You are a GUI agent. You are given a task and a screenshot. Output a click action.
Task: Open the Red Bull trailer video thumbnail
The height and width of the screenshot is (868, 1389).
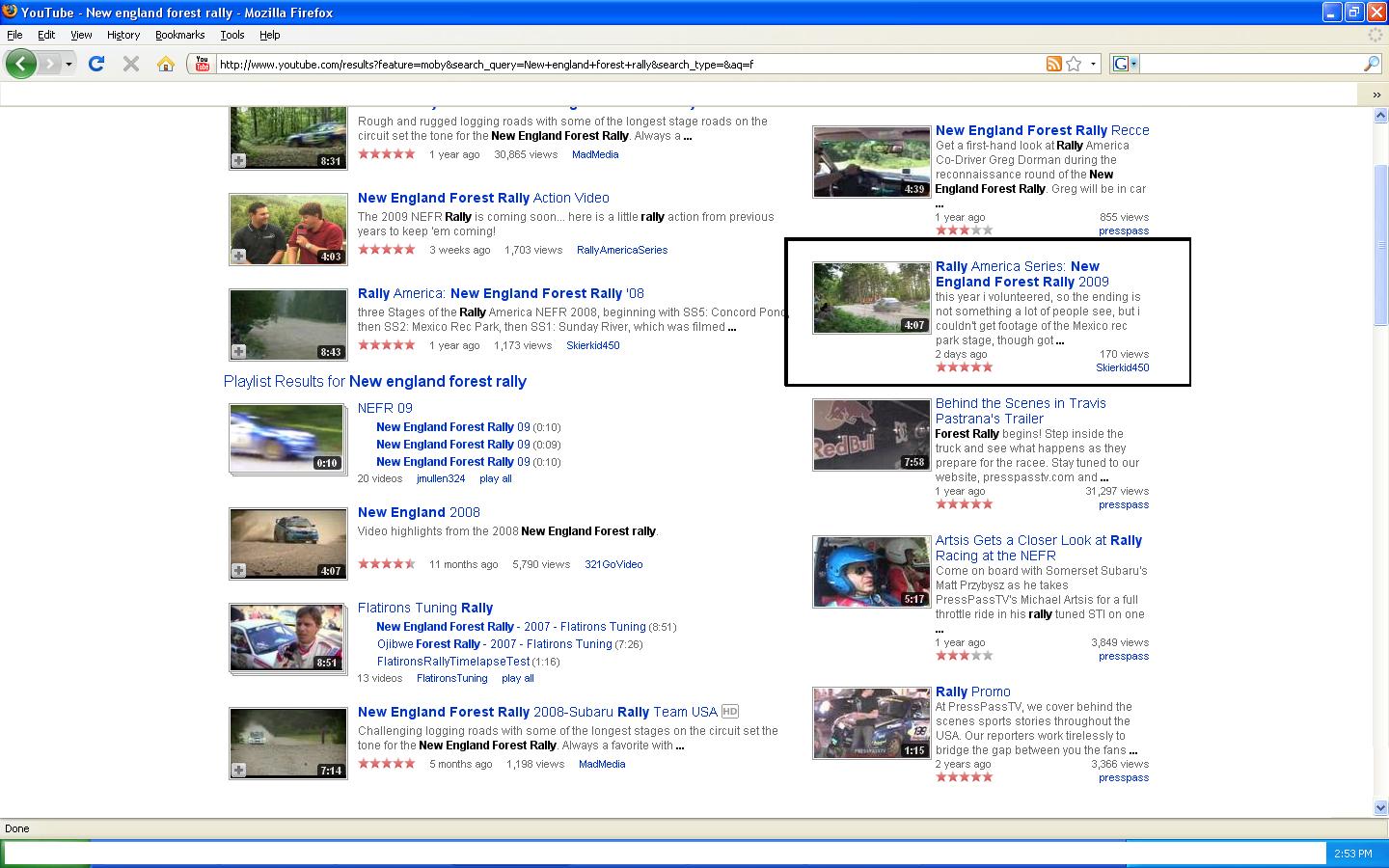871,435
